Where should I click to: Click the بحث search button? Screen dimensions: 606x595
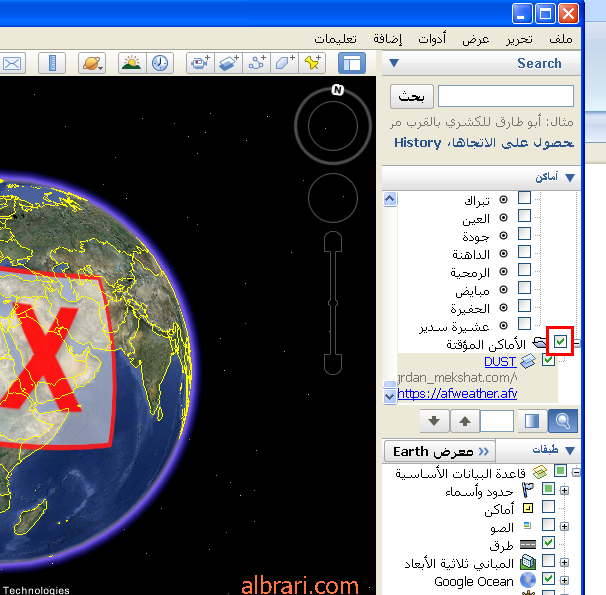[x=412, y=97]
